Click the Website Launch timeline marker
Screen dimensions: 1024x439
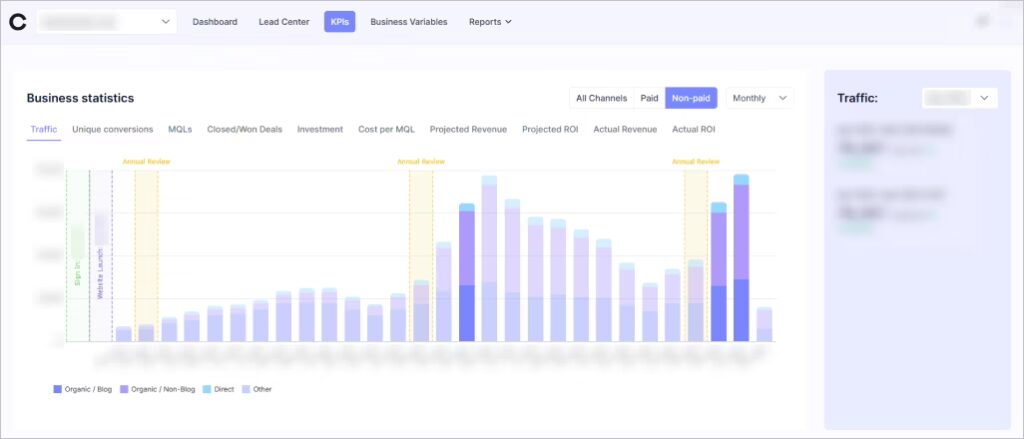click(100, 272)
